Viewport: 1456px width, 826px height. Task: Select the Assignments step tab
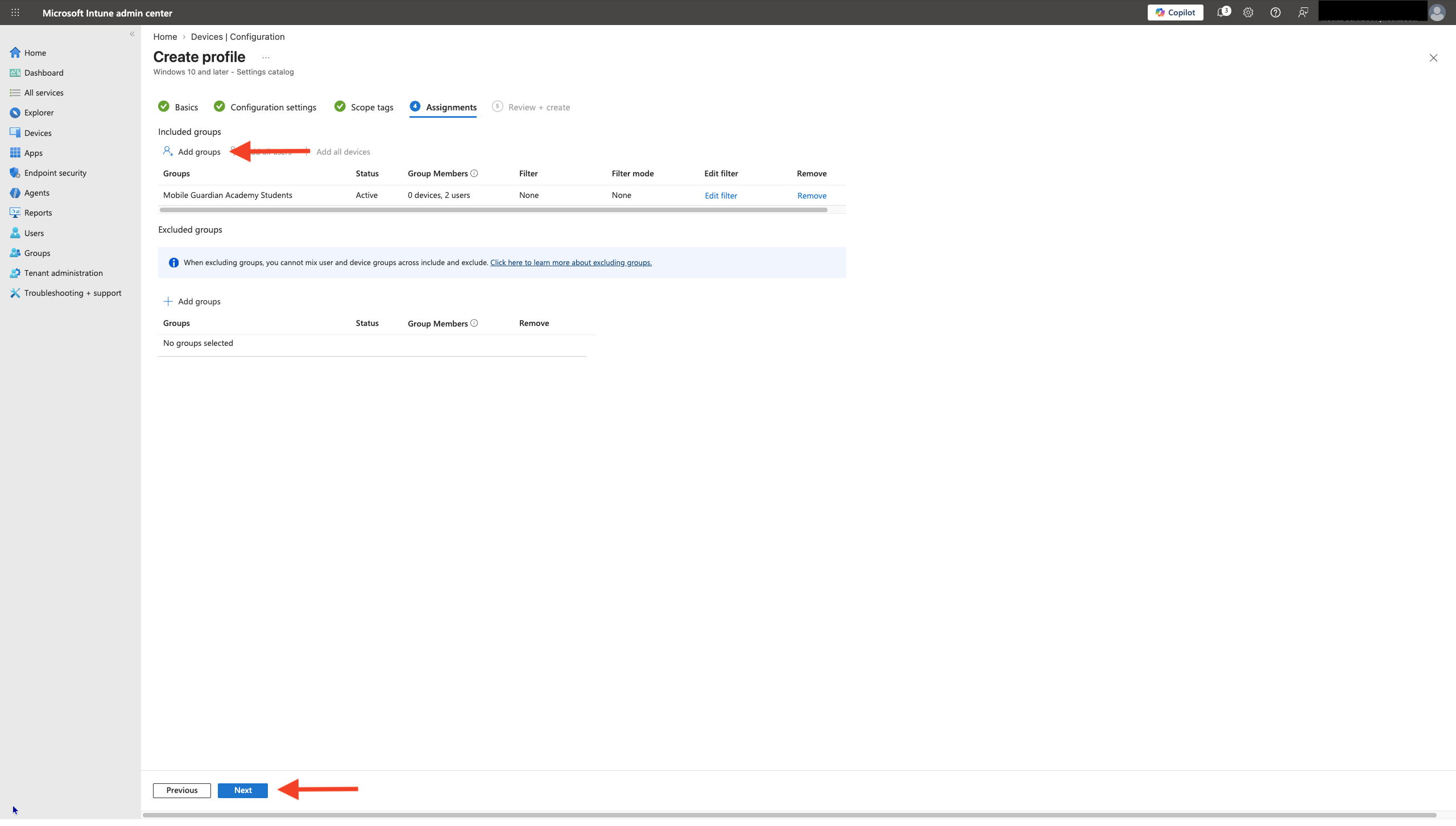(443, 107)
